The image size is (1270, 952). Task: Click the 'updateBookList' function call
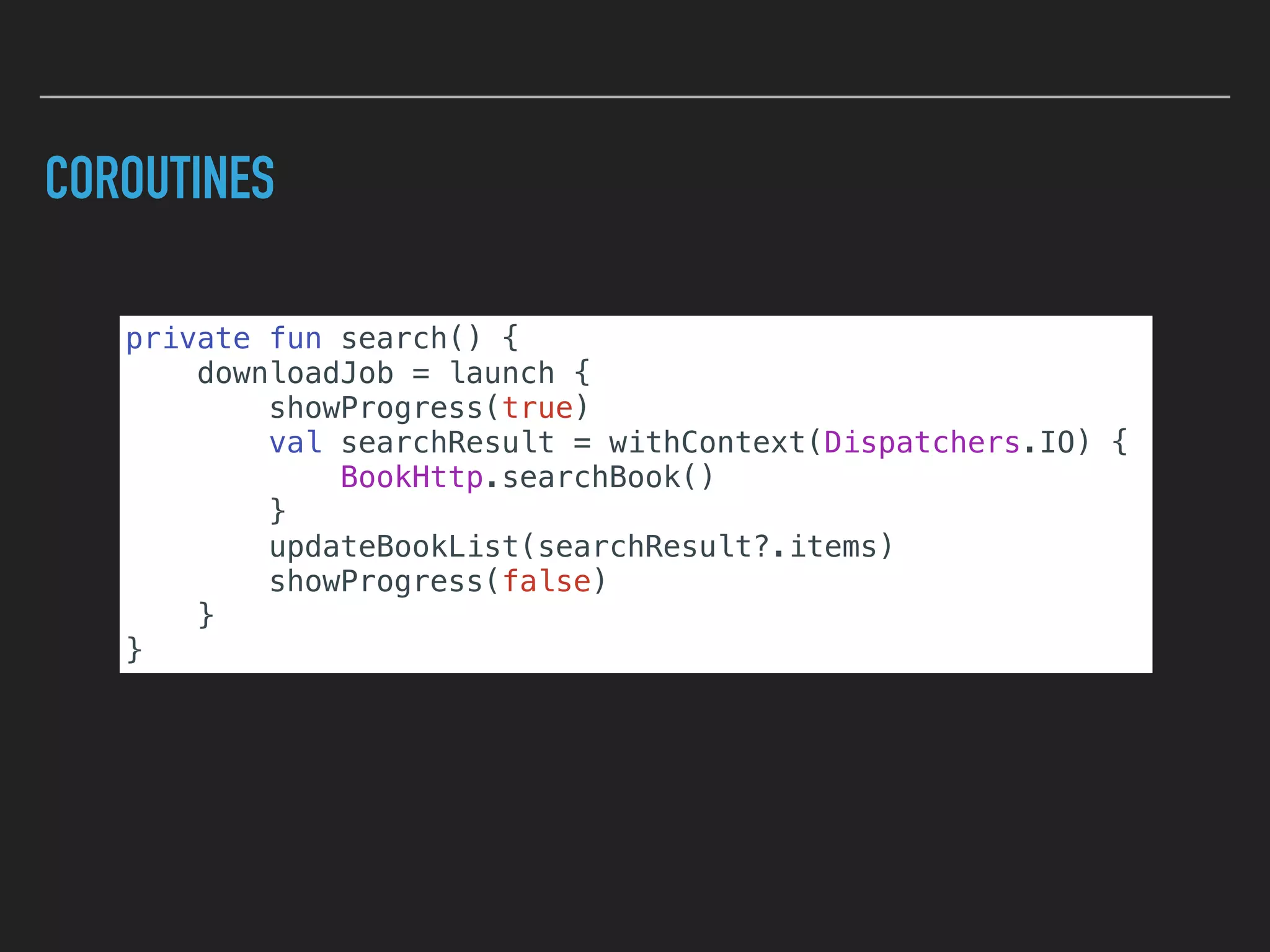point(394,547)
